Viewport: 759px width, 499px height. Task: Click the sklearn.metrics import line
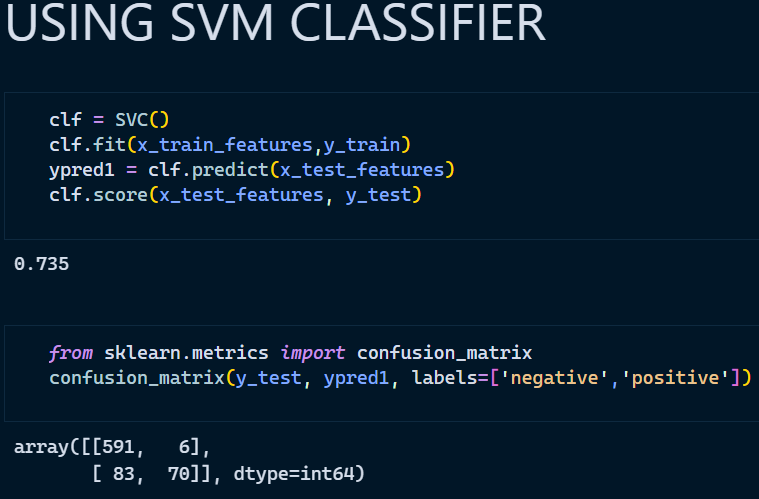(290, 353)
